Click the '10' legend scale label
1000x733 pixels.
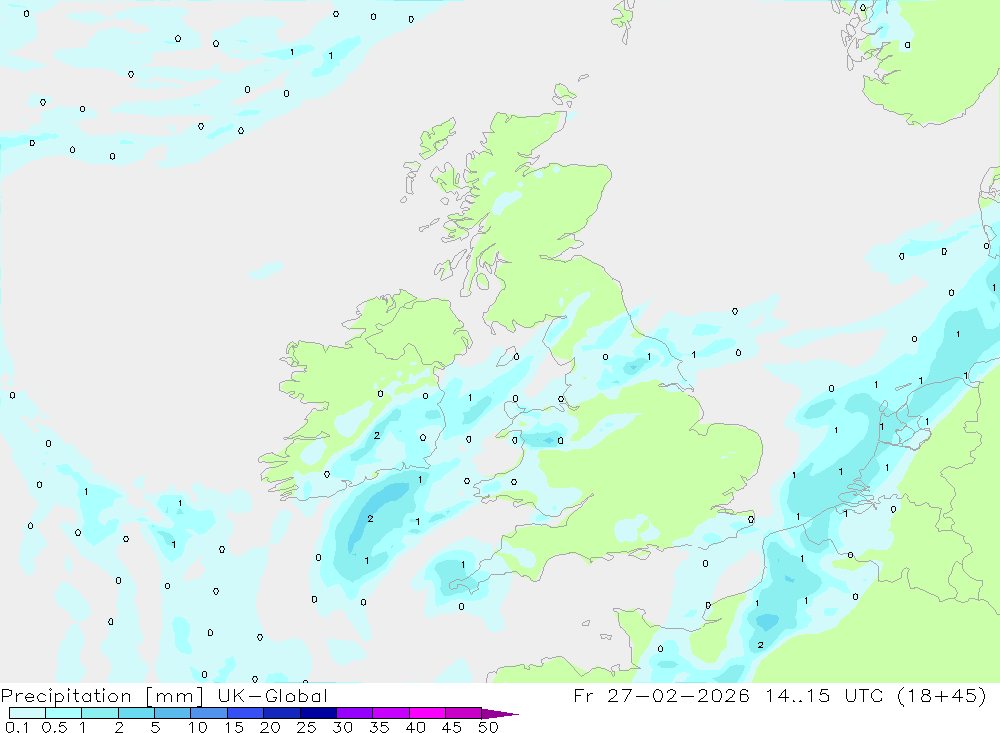[198, 727]
